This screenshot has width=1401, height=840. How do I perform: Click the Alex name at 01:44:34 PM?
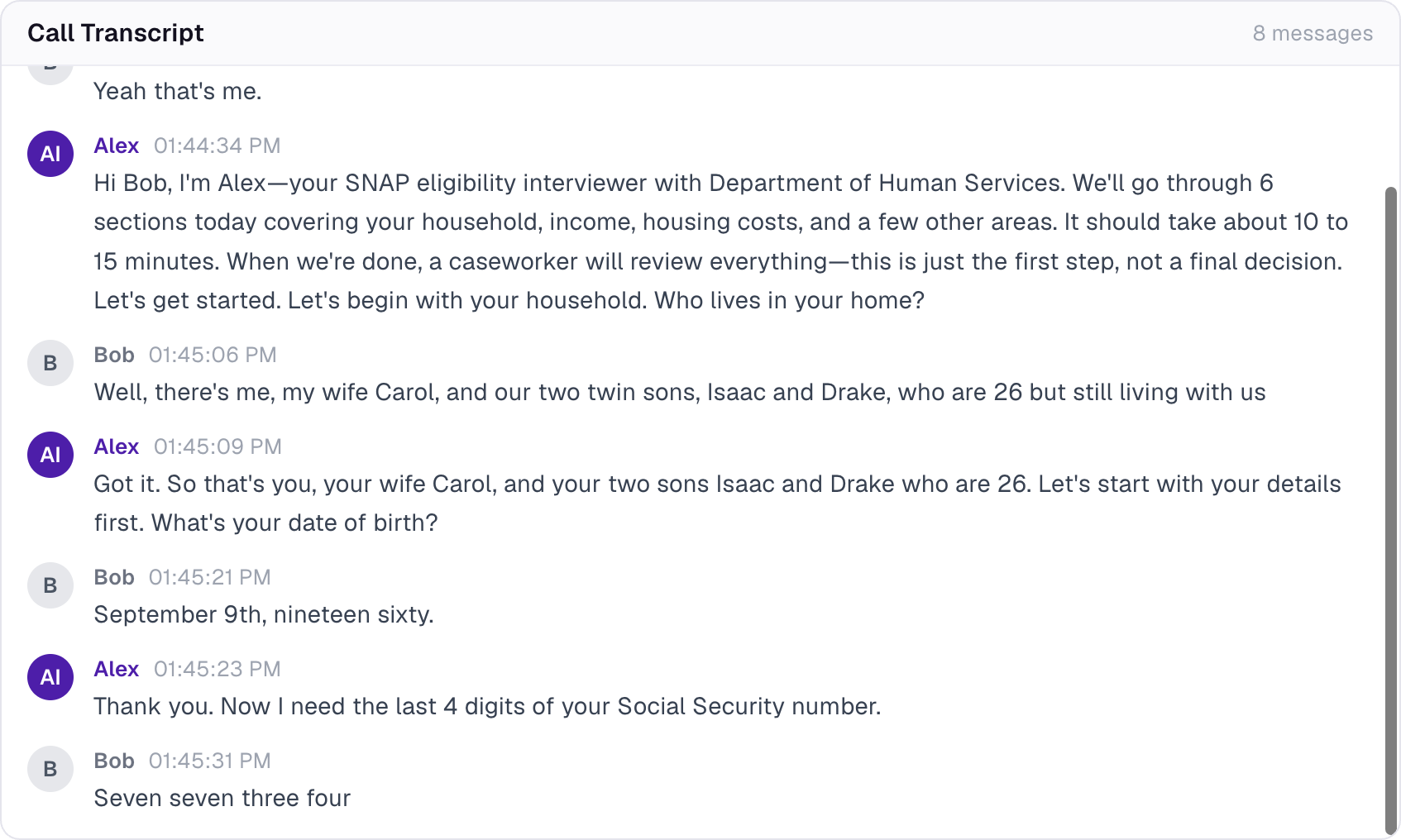coord(117,146)
